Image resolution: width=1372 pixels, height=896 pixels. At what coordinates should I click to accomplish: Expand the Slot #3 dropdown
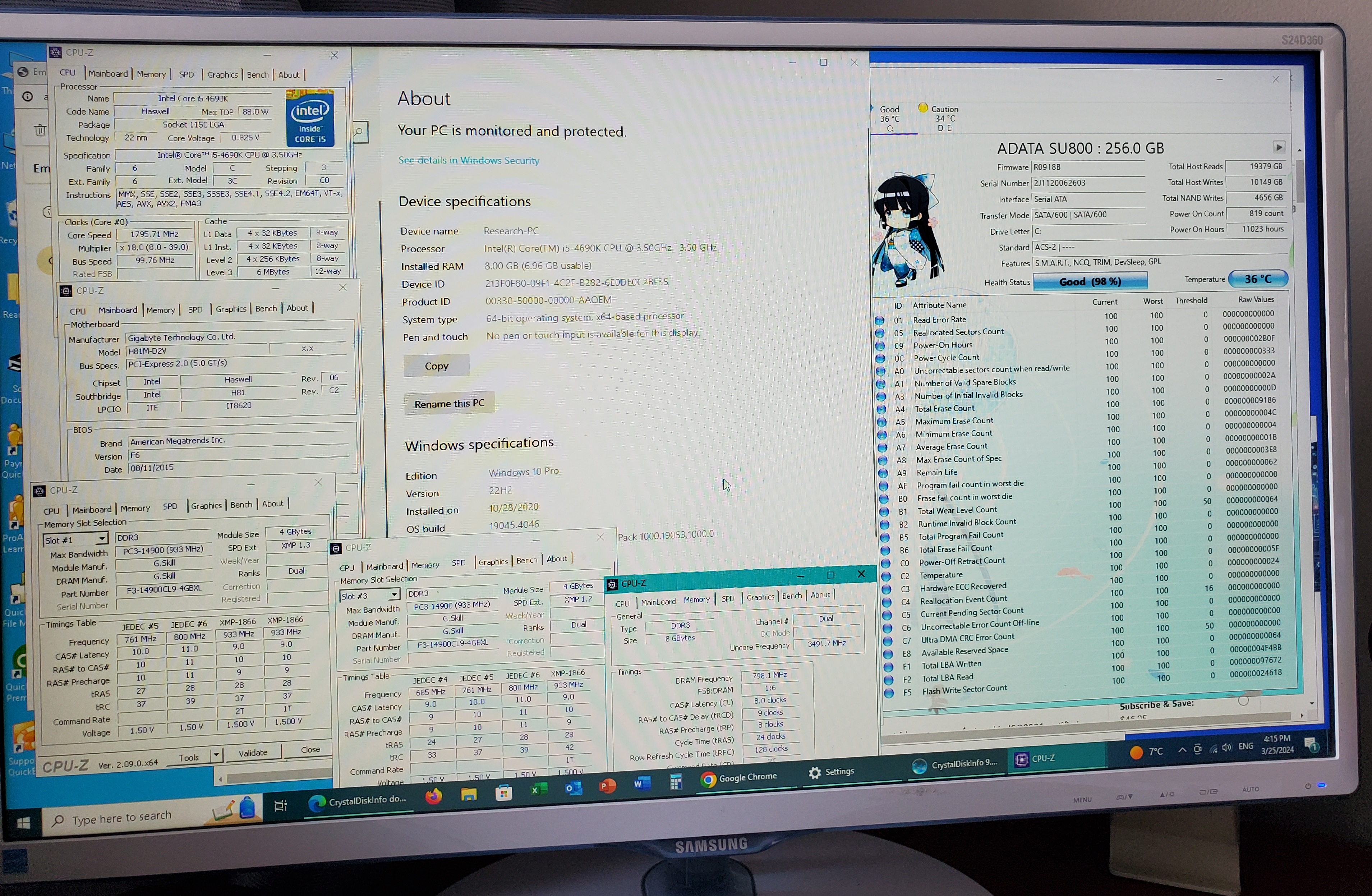(x=394, y=594)
